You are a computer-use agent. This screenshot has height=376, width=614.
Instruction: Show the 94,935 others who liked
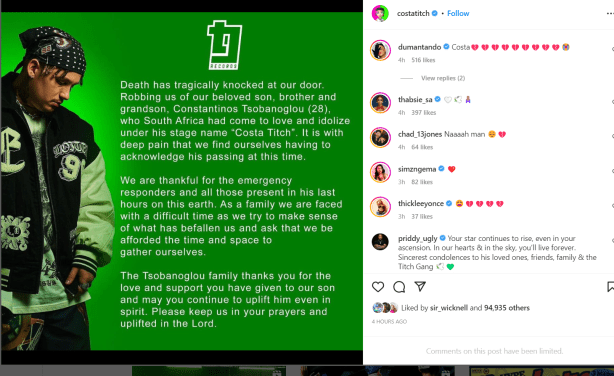pyautogui.click(x=507, y=308)
